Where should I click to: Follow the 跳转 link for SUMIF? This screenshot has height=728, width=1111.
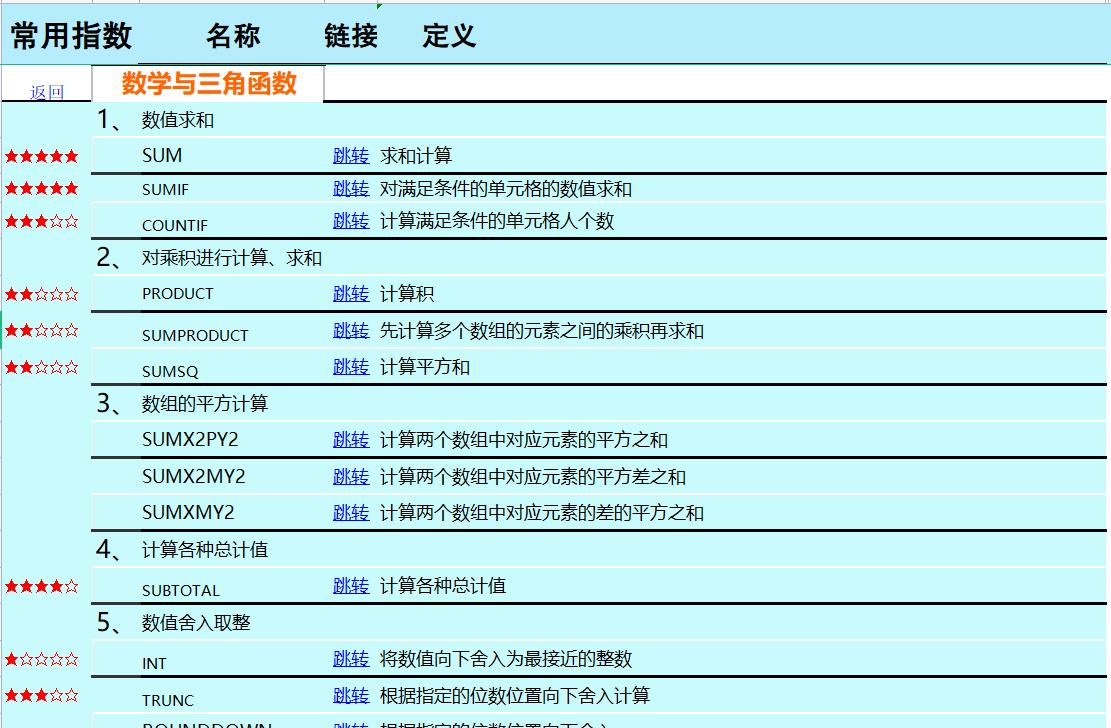[351, 189]
